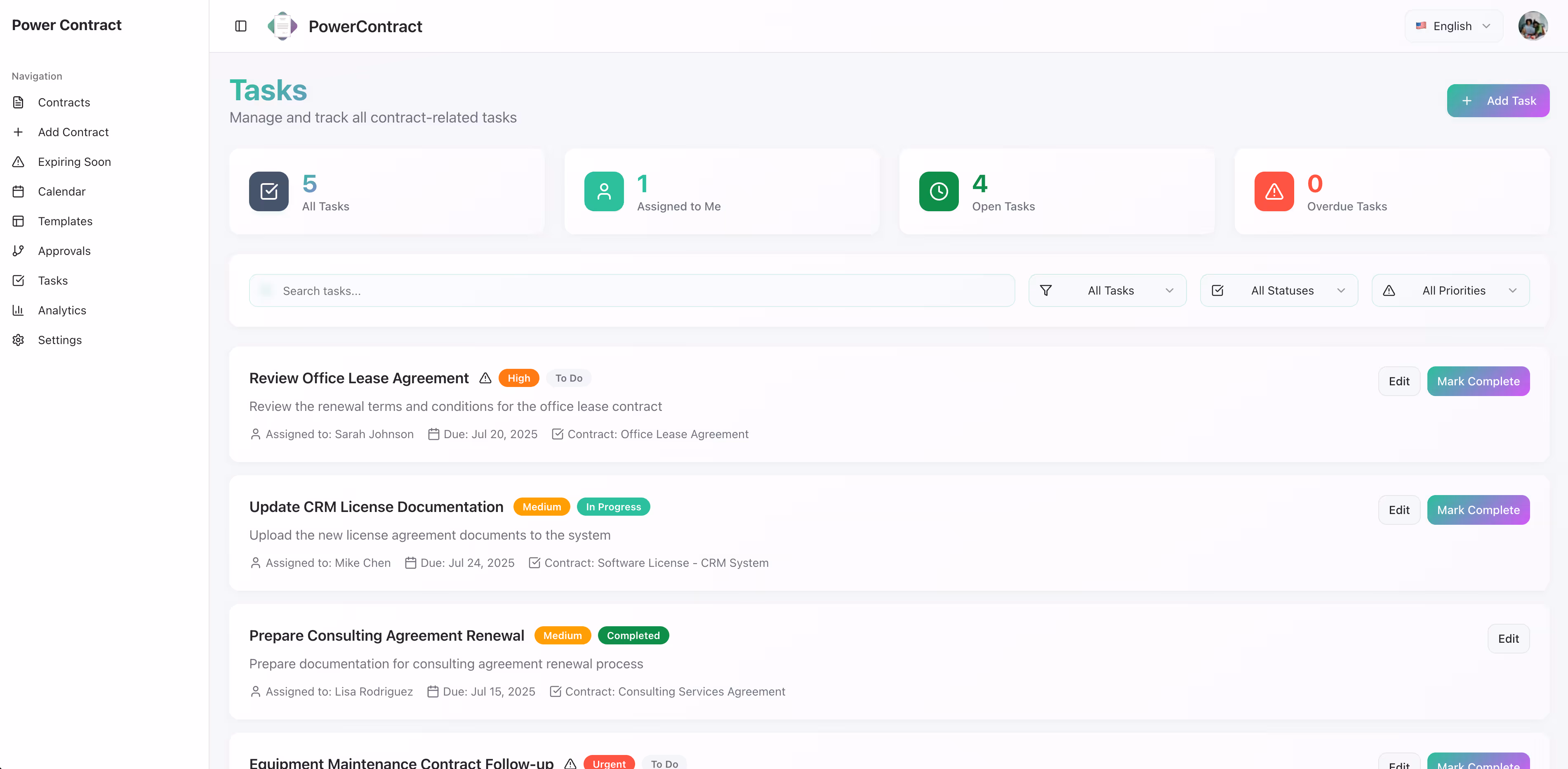Click the Urgent priority badge
Viewport: 1568px width, 769px height.
click(x=609, y=763)
